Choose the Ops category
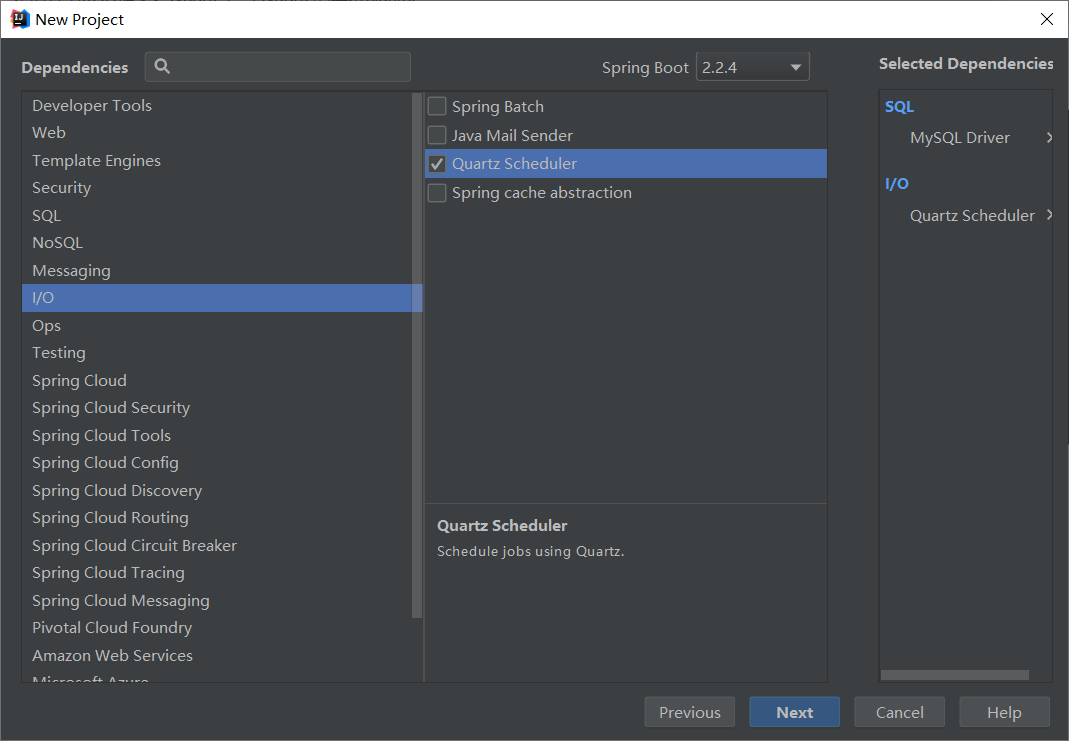Screen dimensions: 1069x741 pyautogui.click(x=217, y=326)
